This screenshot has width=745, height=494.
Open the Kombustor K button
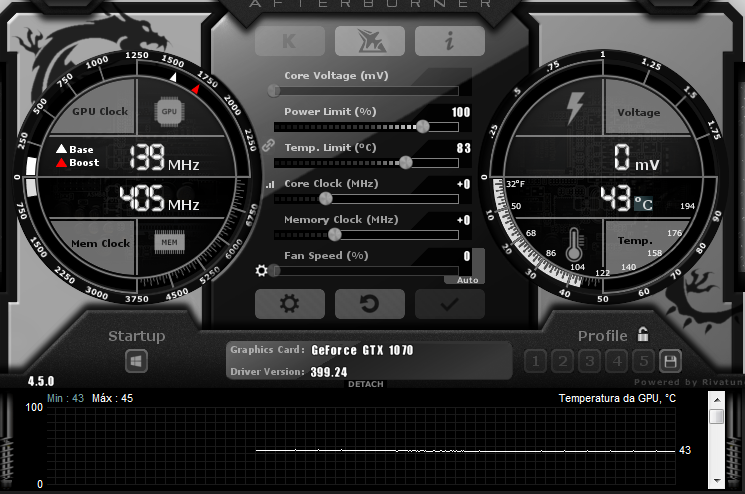(290, 41)
